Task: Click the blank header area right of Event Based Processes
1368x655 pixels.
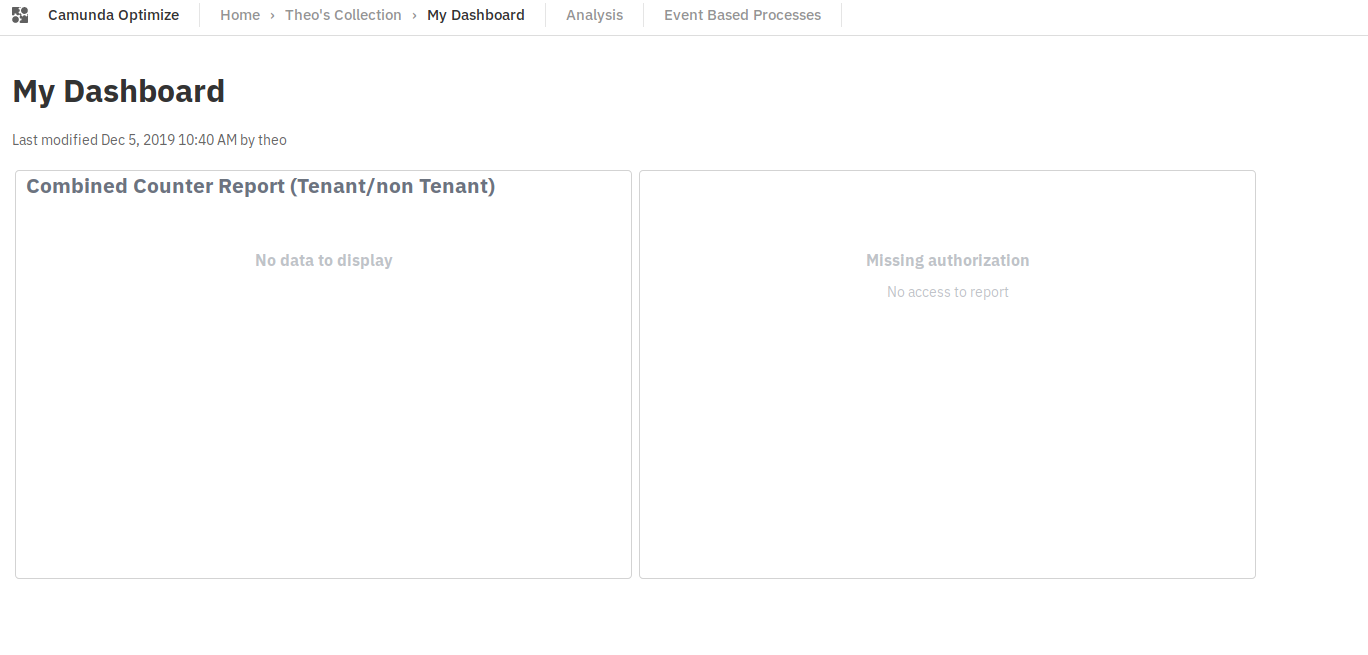Action: pos(1100,15)
